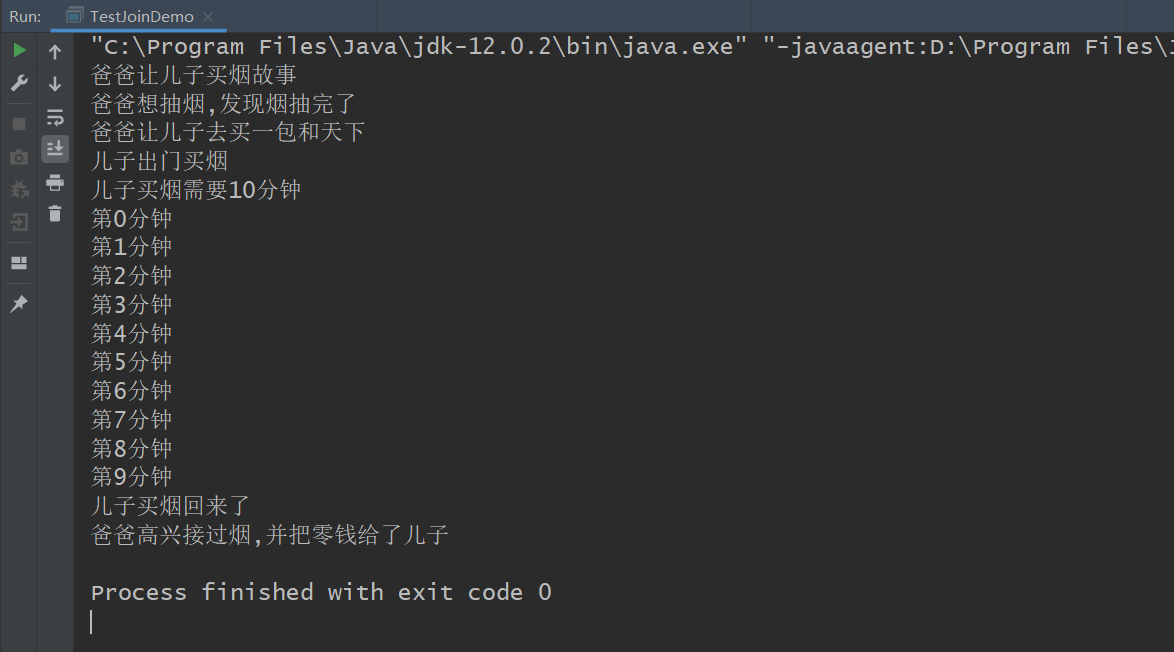1174x652 pixels.
Task: Click the "Process finished with exit code 0" line
Action: tap(321, 592)
